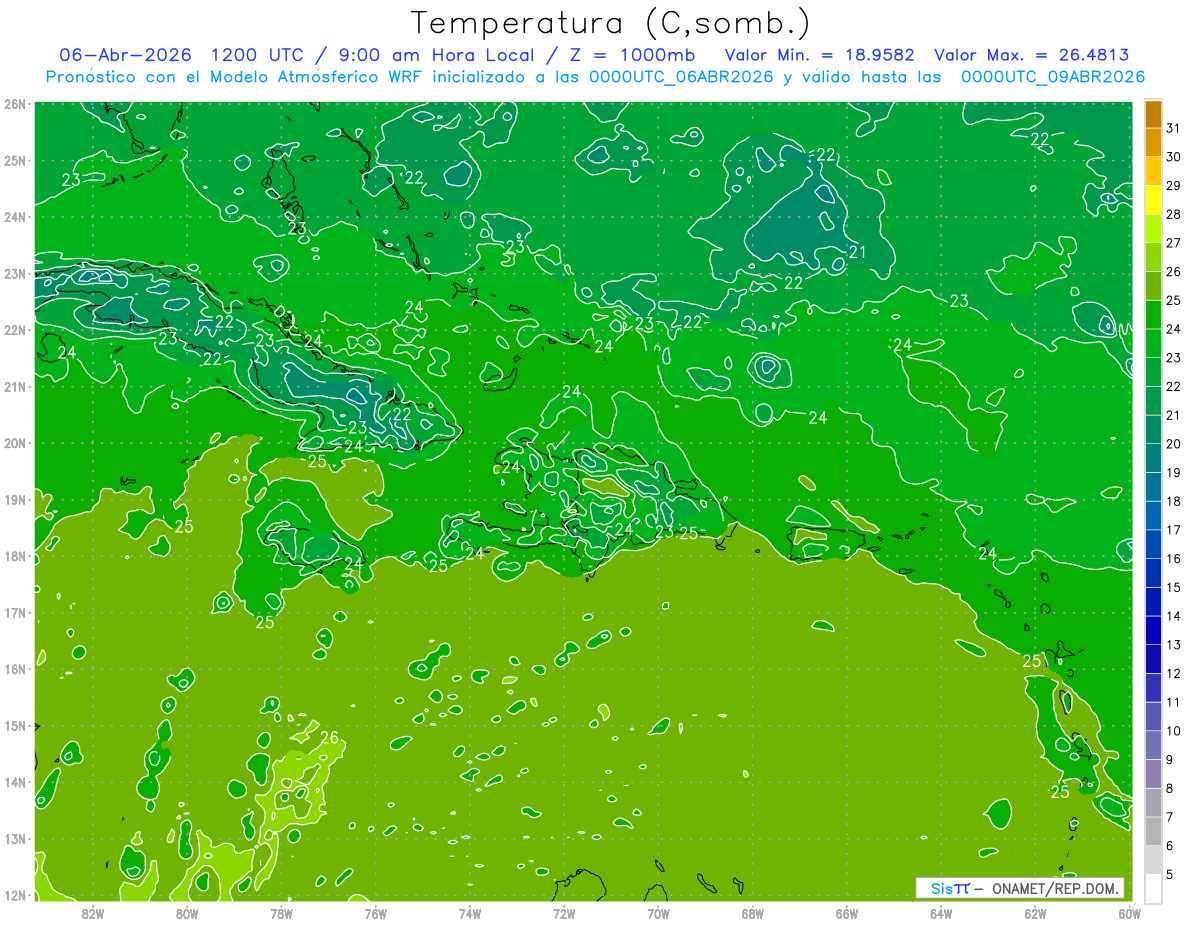Click the 26 contour label near 77W
This screenshot has width=1200, height=927.
(x=329, y=738)
